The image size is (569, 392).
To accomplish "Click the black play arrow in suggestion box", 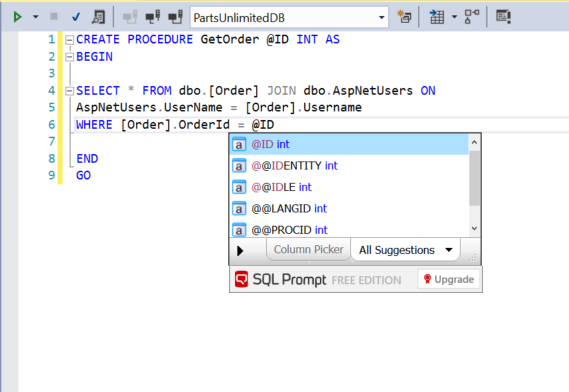I will [240, 250].
